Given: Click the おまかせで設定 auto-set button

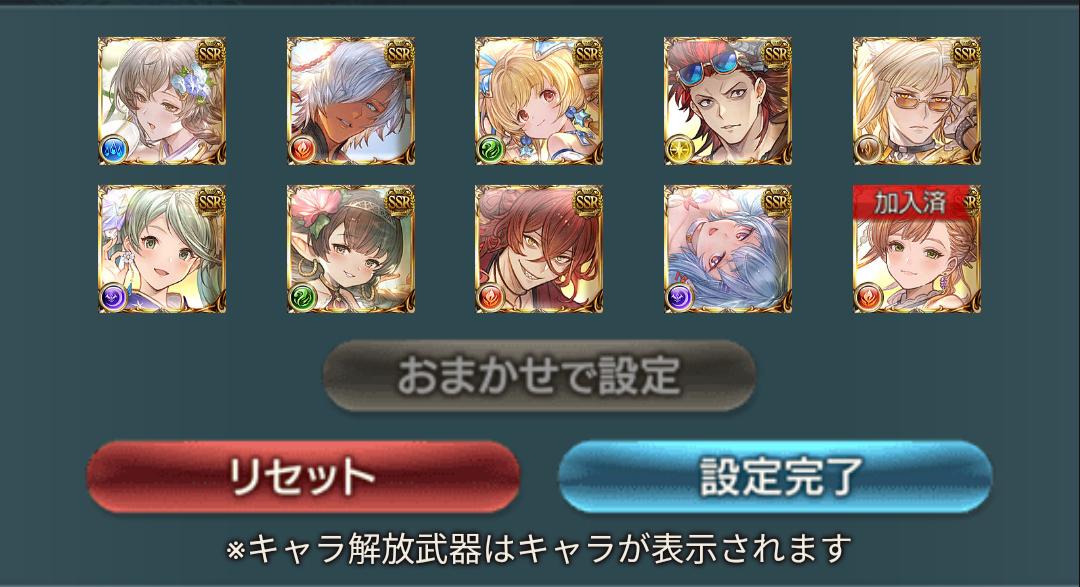Looking at the screenshot, I should (539, 375).
